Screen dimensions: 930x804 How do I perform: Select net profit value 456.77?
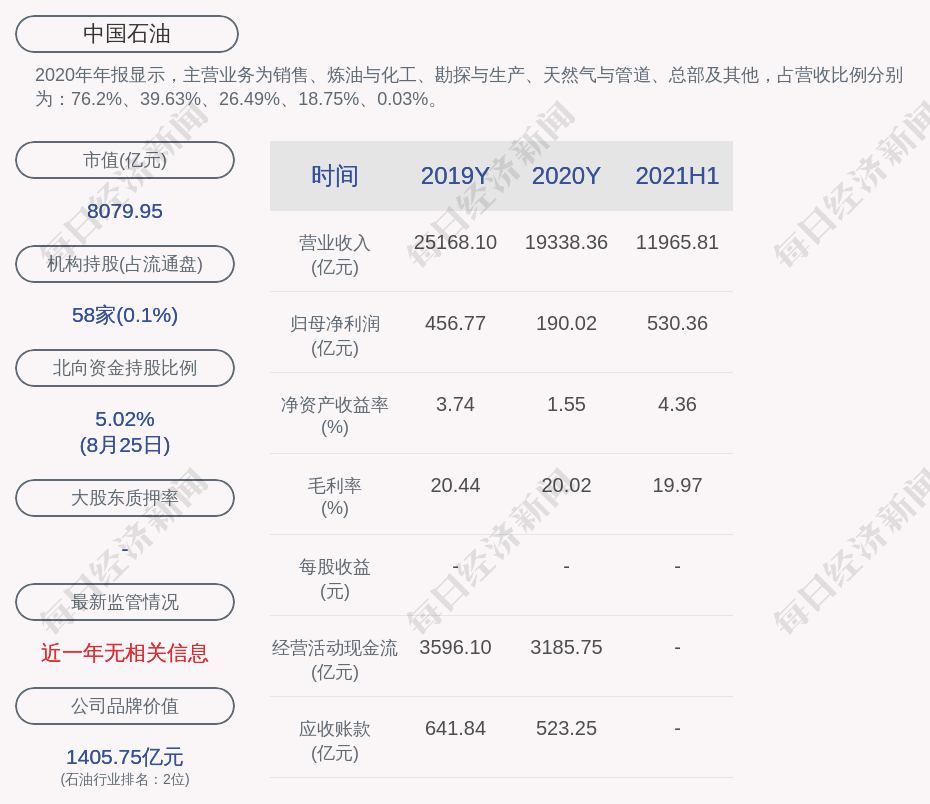click(x=456, y=323)
